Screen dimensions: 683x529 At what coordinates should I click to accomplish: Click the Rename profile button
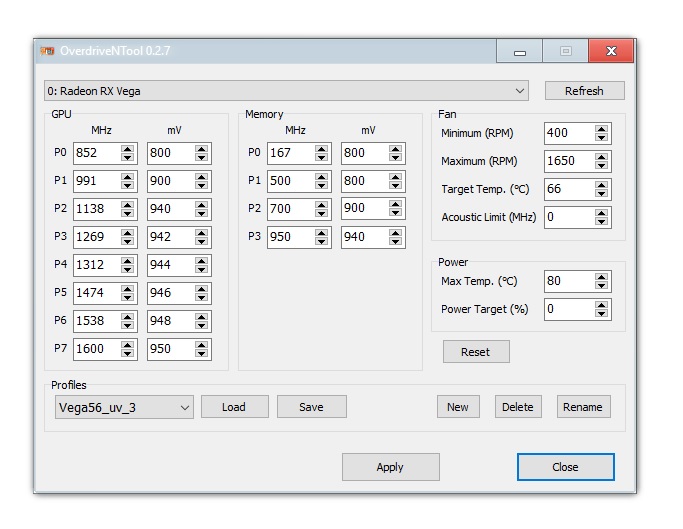pos(584,407)
